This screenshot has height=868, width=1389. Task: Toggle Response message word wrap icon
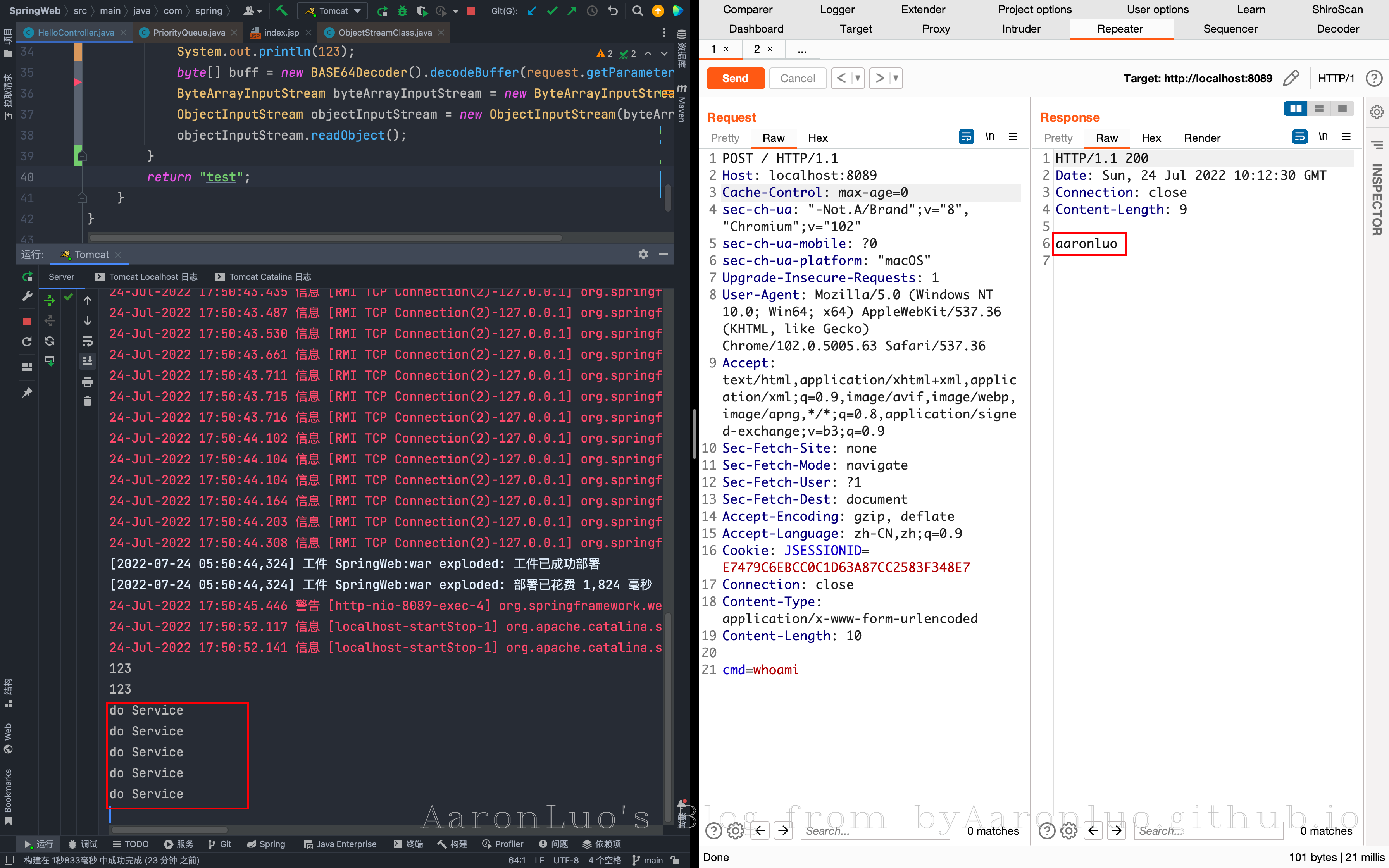[x=1299, y=137]
